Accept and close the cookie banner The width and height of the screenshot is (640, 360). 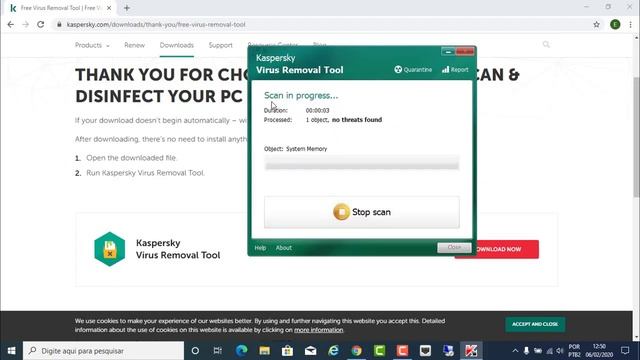(x=535, y=324)
